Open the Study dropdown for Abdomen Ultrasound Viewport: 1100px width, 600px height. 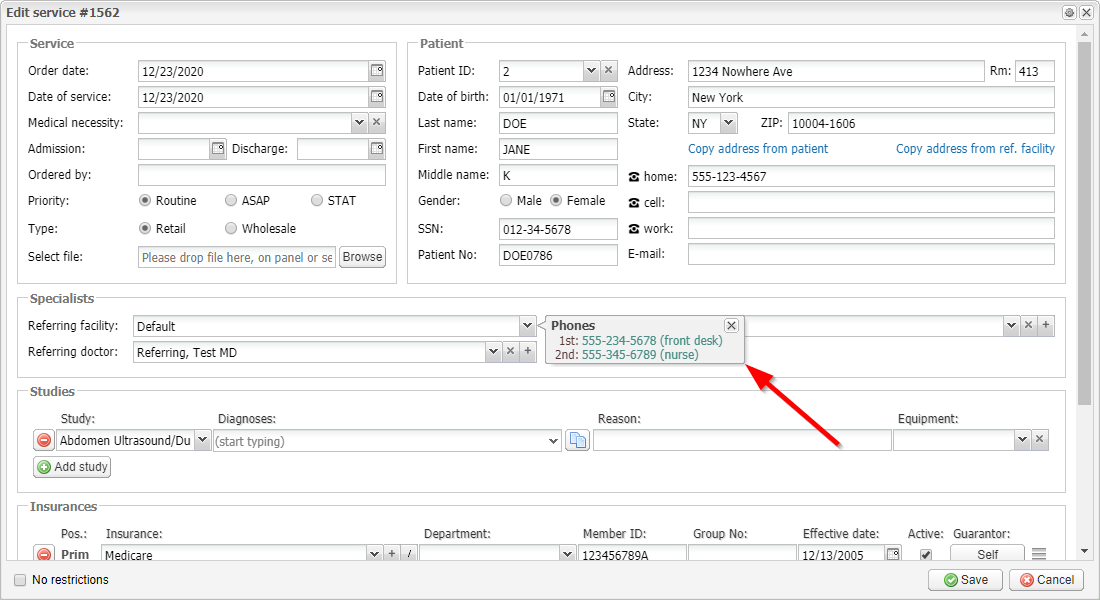click(x=202, y=440)
